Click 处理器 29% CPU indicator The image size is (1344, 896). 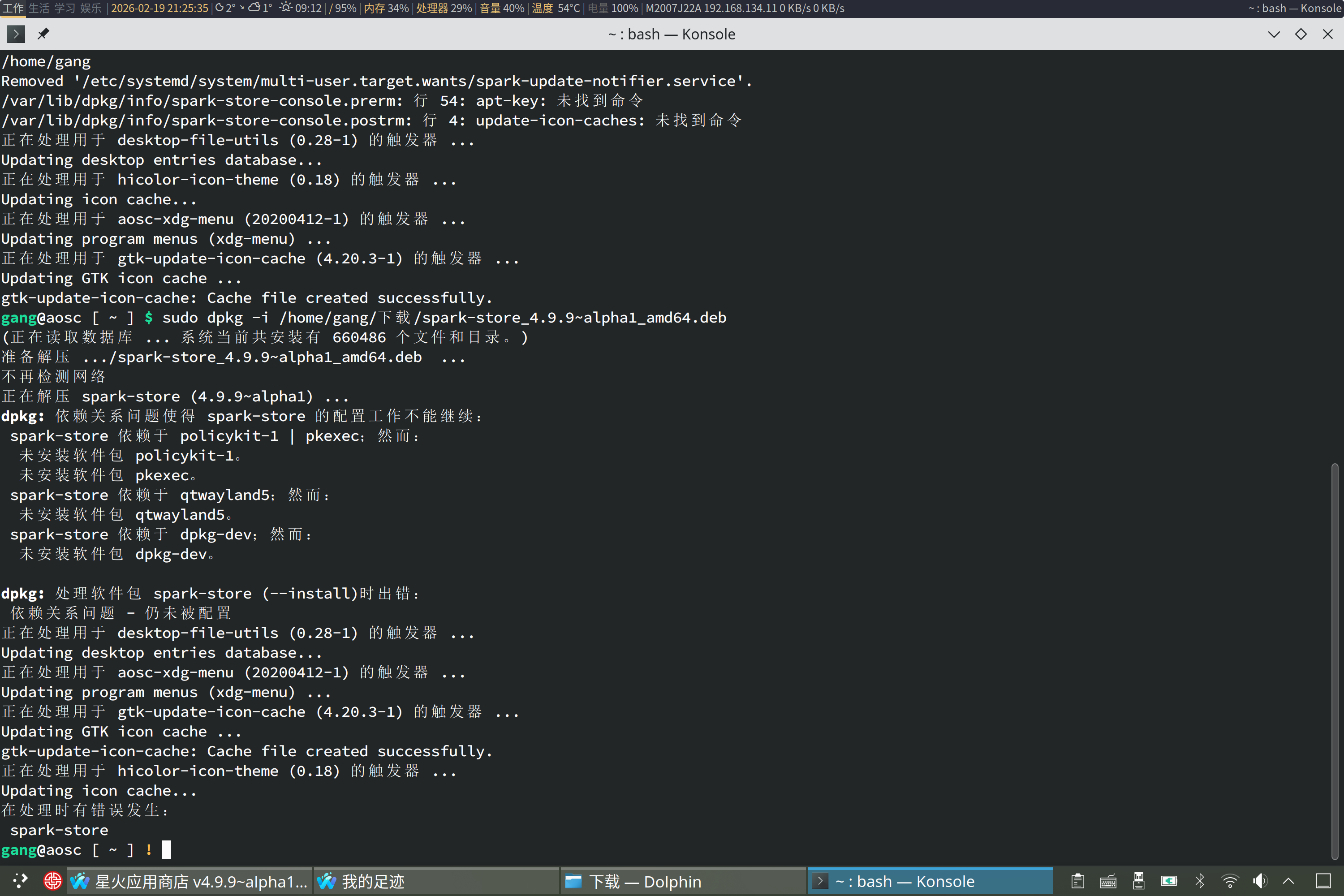444,8
